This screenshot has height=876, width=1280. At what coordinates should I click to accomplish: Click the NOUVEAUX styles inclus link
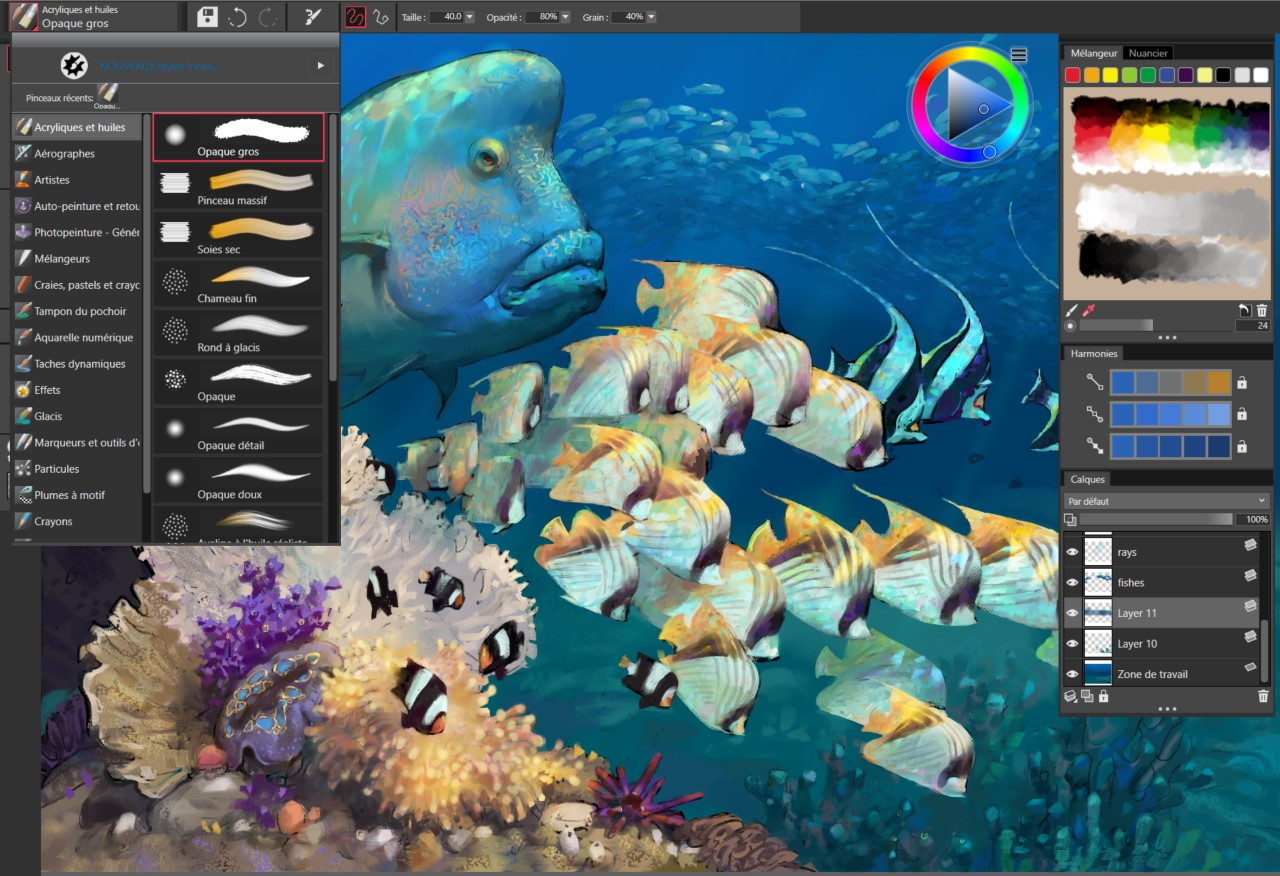(x=160, y=66)
